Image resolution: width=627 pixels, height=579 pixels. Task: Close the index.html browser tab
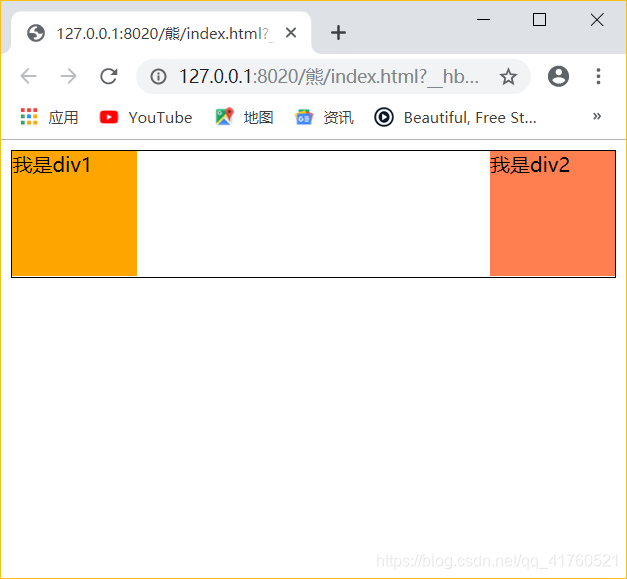[291, 33]
